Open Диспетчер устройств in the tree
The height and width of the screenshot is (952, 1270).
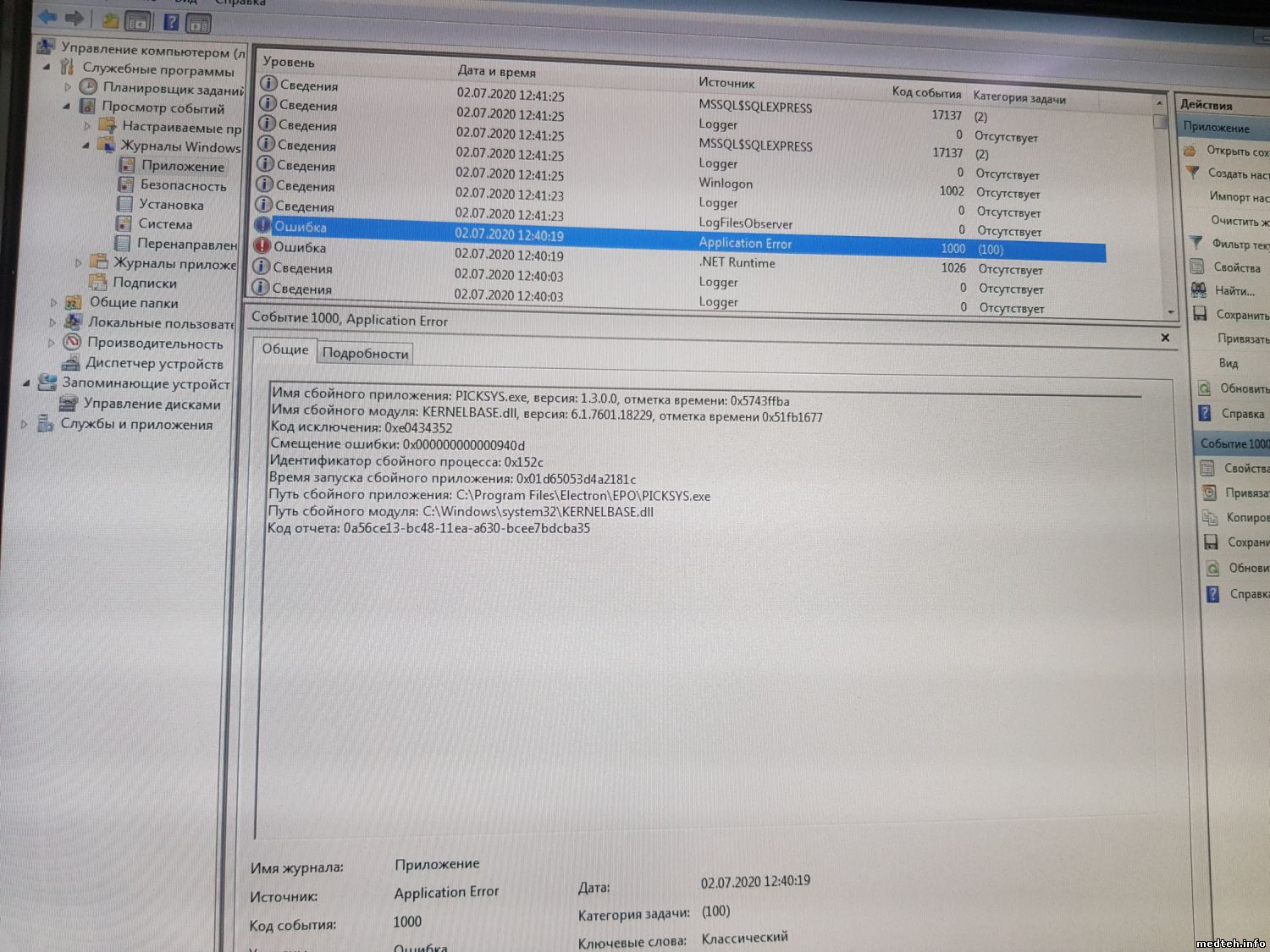[x=153, y=364]
